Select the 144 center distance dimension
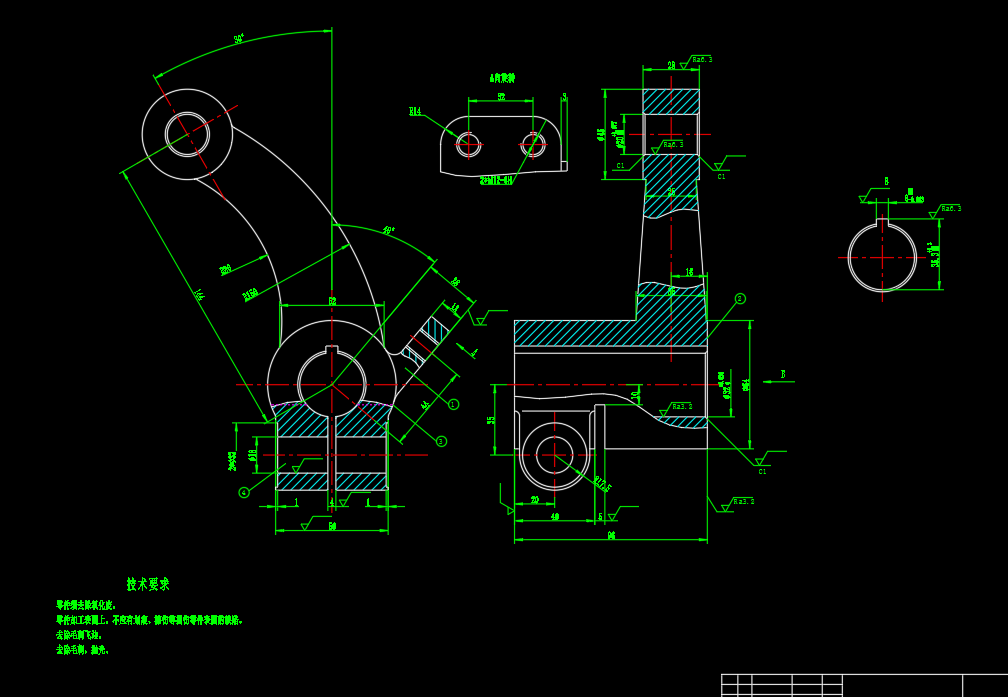 point(198,295)
